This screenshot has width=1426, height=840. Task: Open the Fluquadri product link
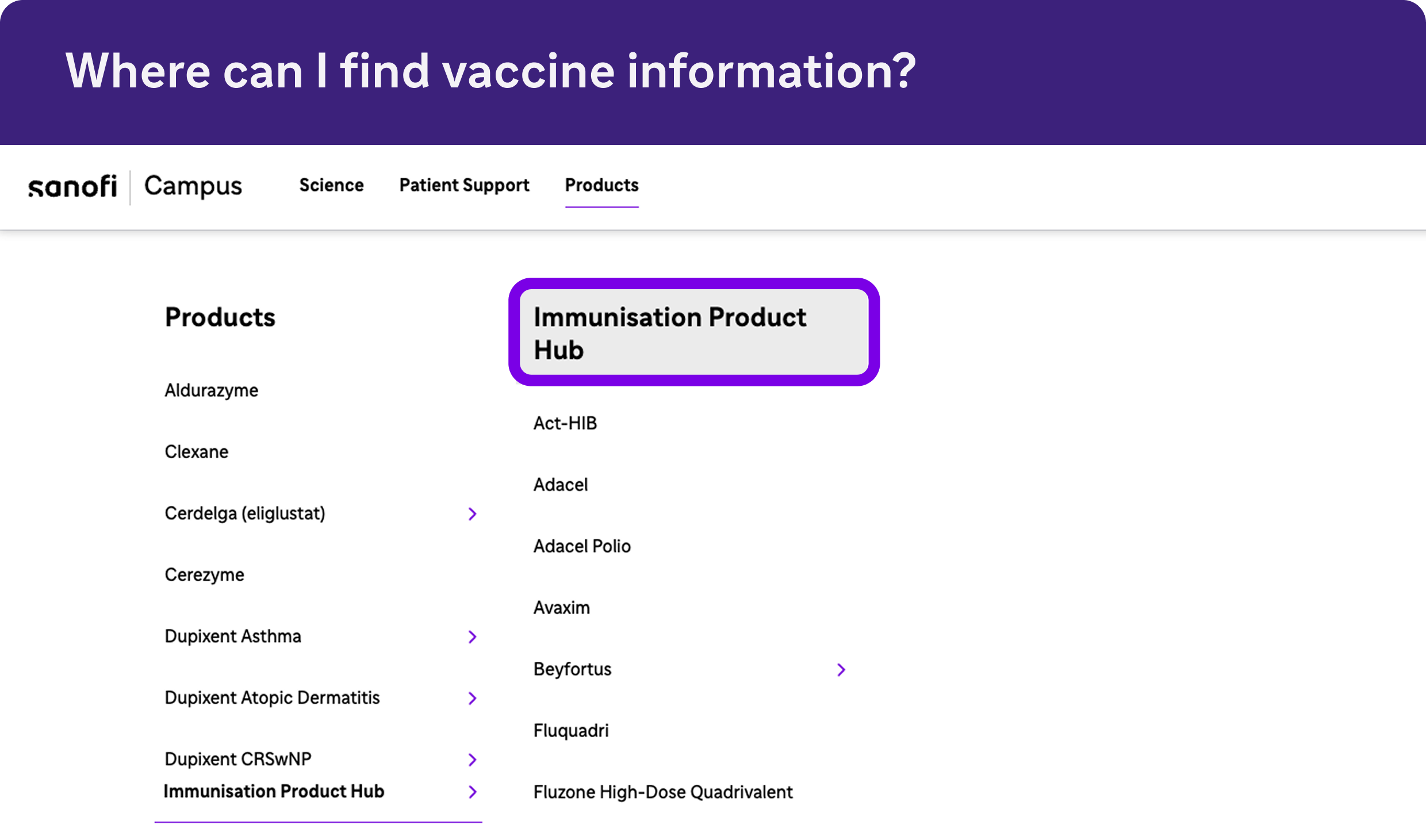coord(571,731)
